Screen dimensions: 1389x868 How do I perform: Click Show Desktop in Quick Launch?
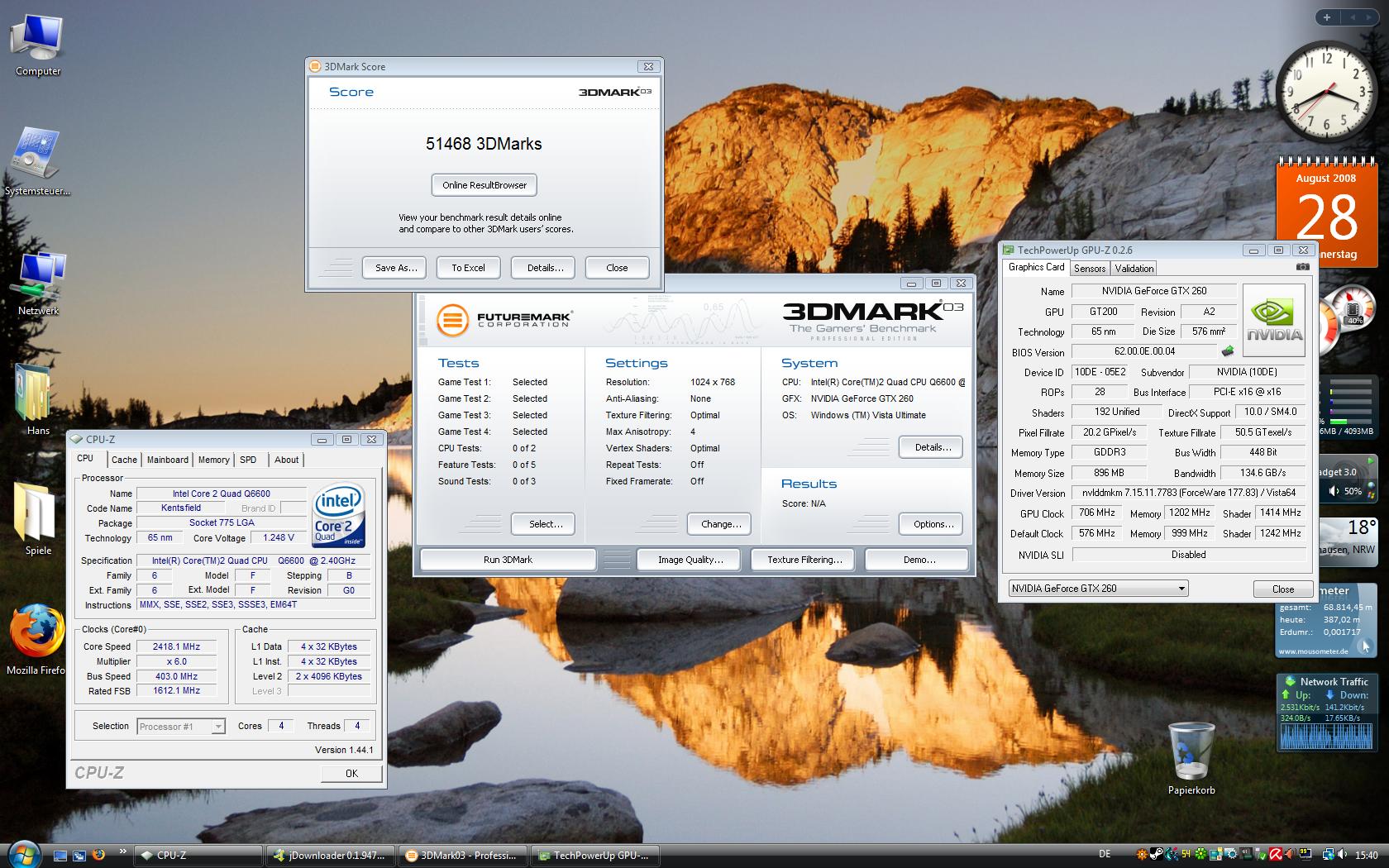click(x=60, y=856)
